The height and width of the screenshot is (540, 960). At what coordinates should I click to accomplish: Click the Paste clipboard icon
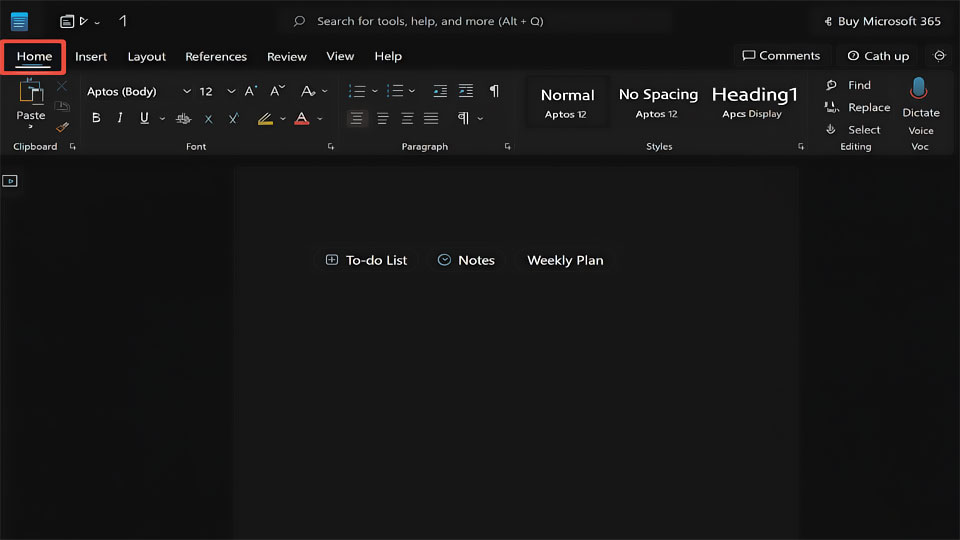point(31,92)
